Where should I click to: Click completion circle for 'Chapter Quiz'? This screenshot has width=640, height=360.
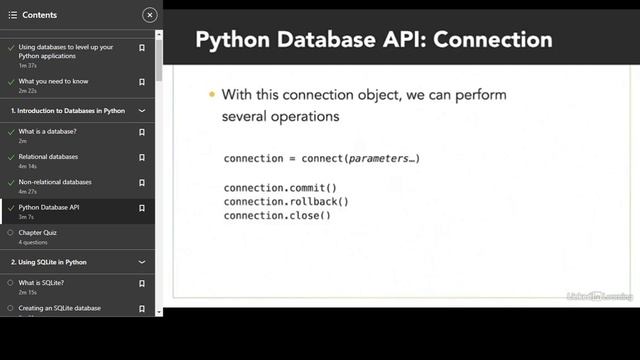pos(10,233)
